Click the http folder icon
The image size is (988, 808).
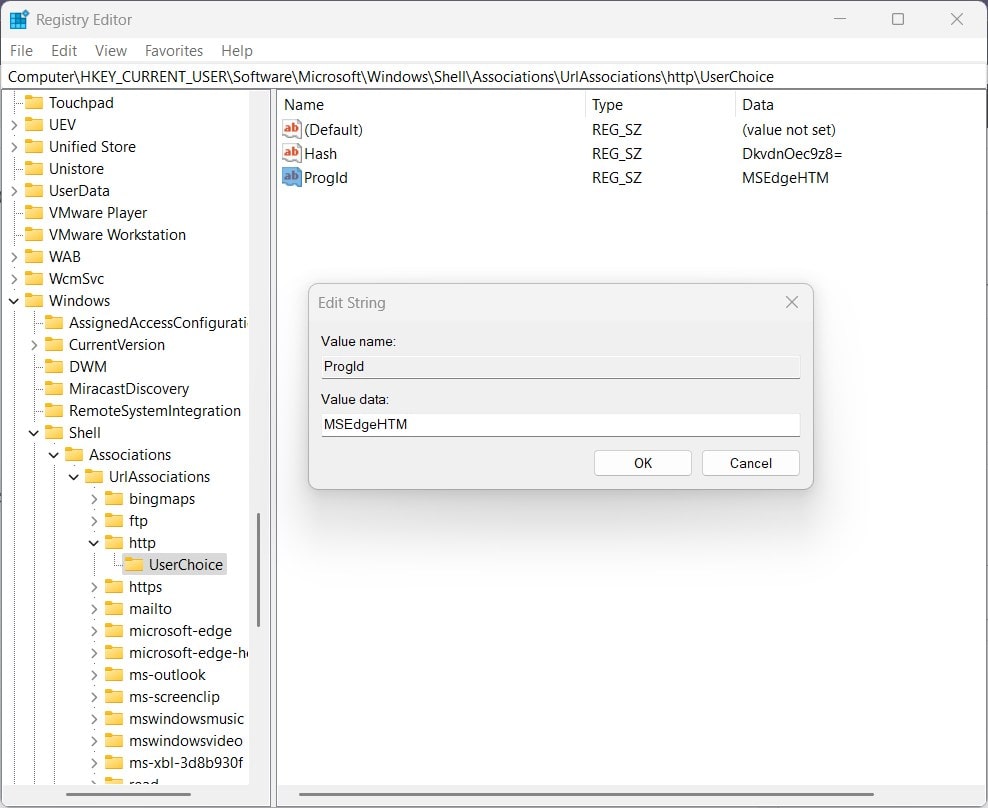click(x=114, y=542)
